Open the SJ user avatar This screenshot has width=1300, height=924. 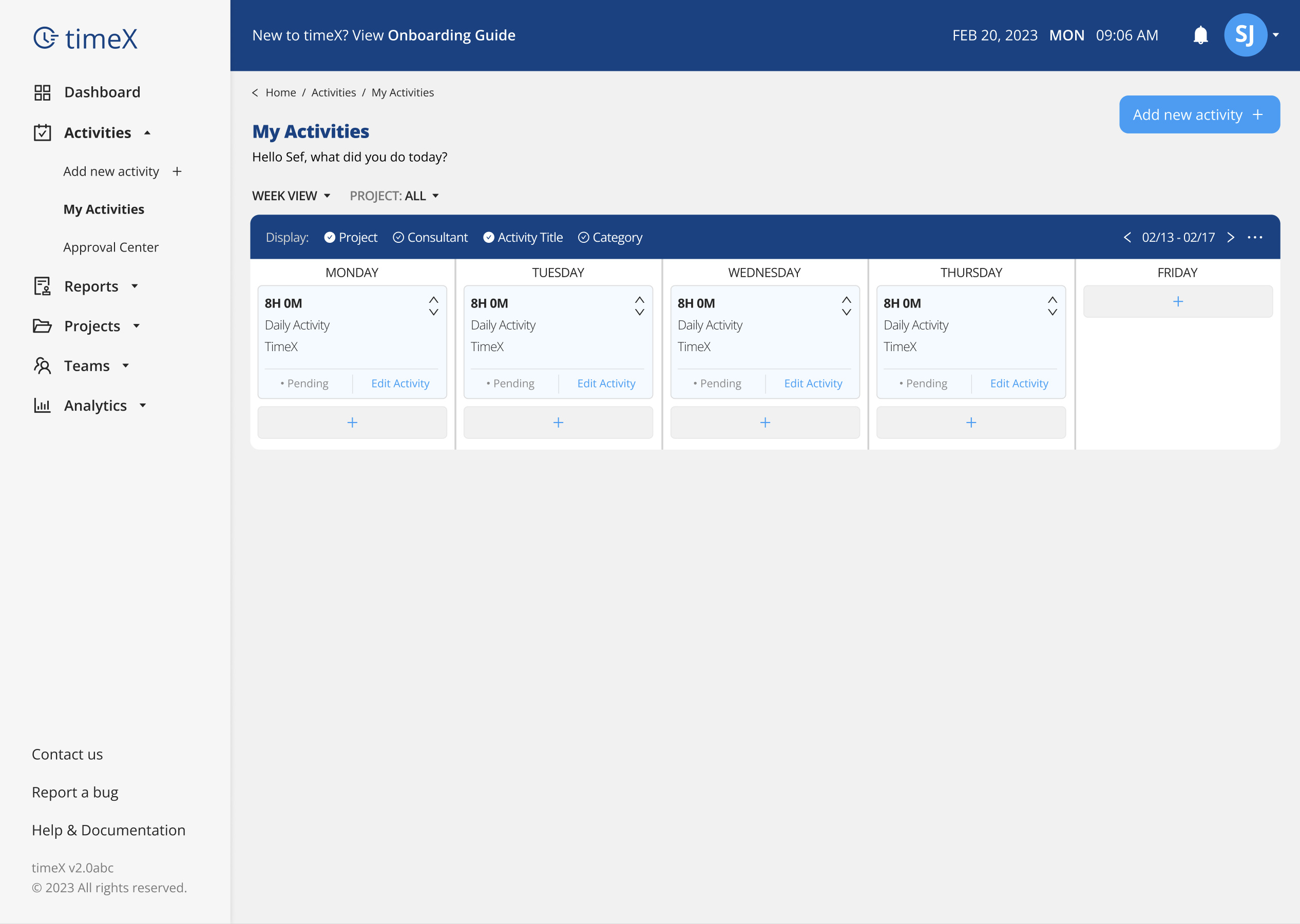click(1245, 35)
